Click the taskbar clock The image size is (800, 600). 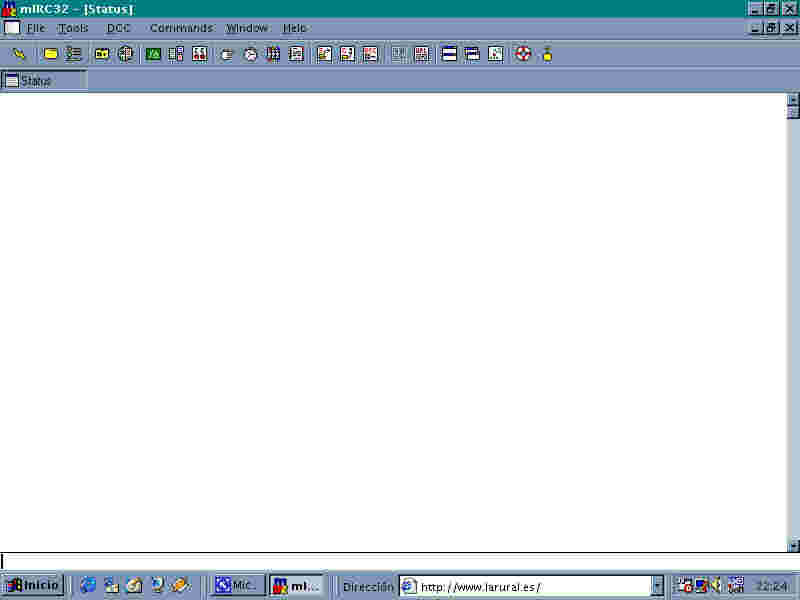click(773, 586)
